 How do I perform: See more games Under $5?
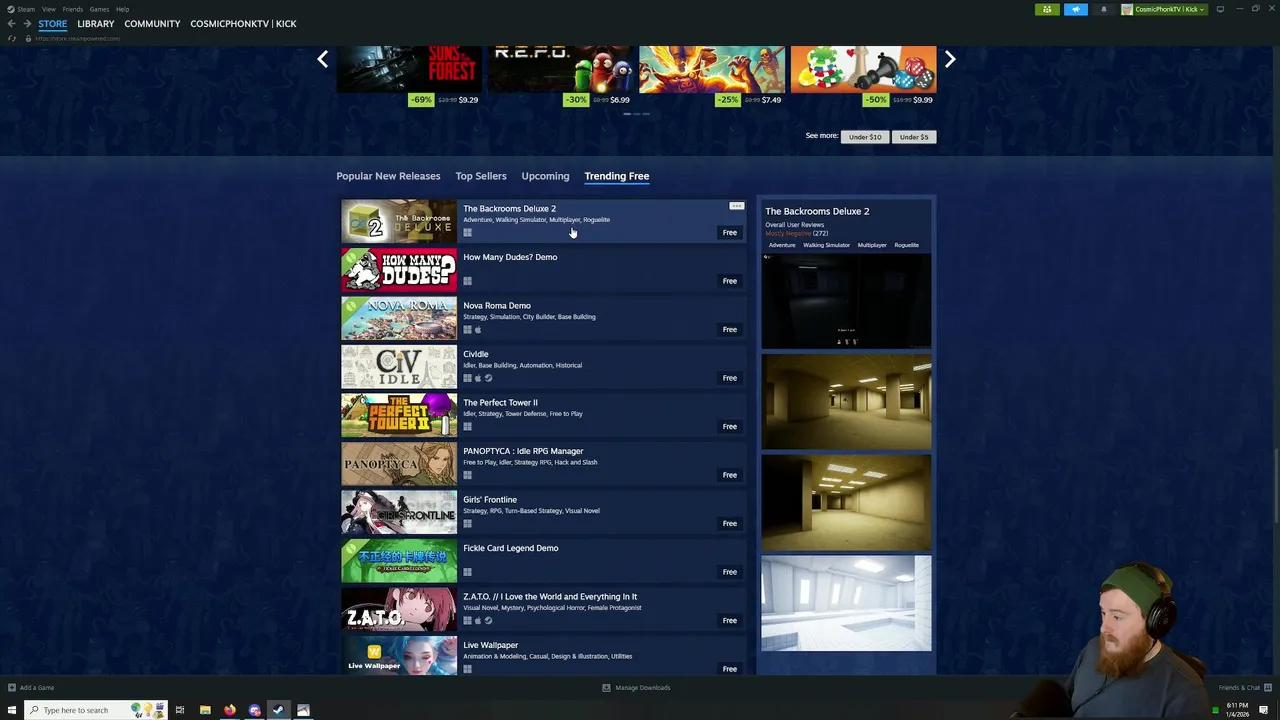913,136
